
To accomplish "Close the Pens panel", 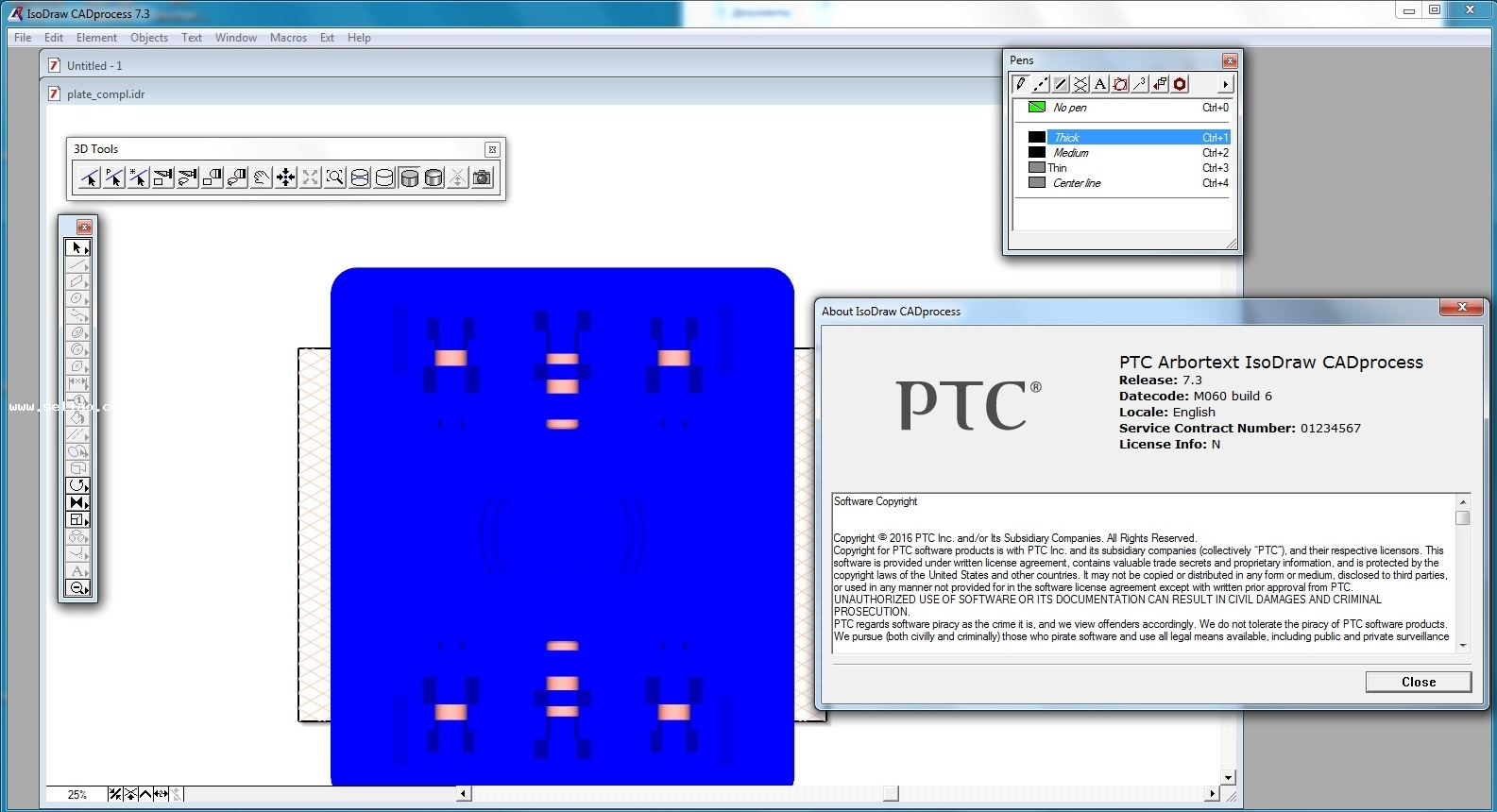I will coord(1229,60).
